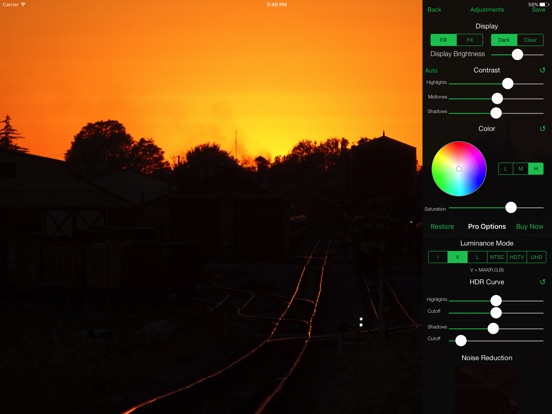
Task: Click the HDR Highlights Cutoff slider knob
Action: (496, 313)
